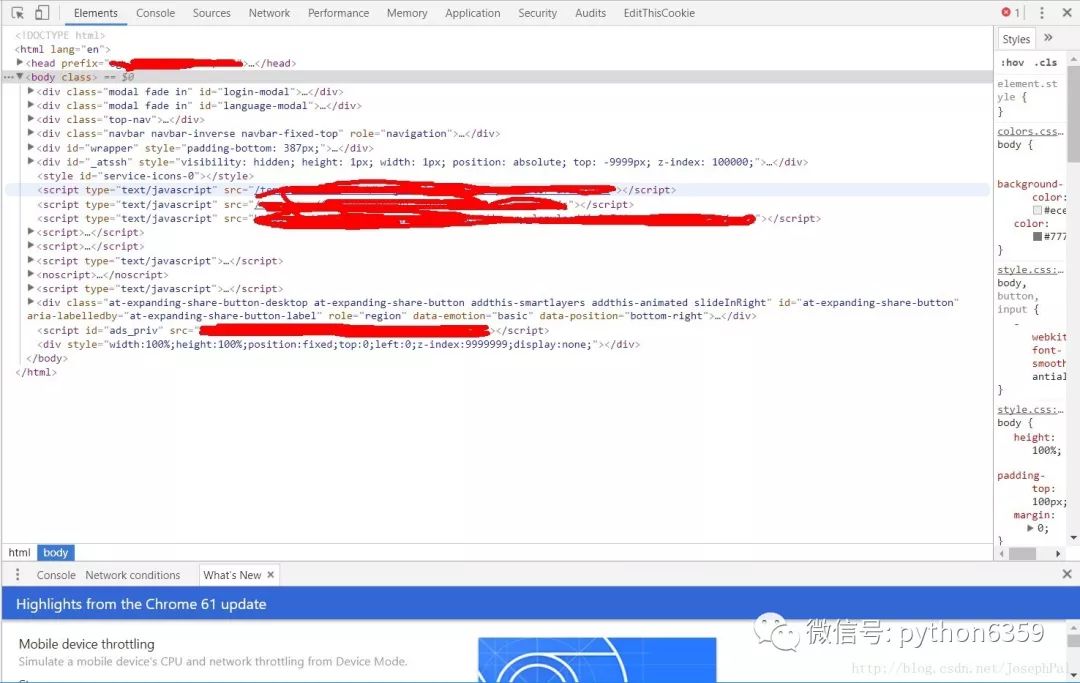Select the closing </html> tag row

pos(36,372)
